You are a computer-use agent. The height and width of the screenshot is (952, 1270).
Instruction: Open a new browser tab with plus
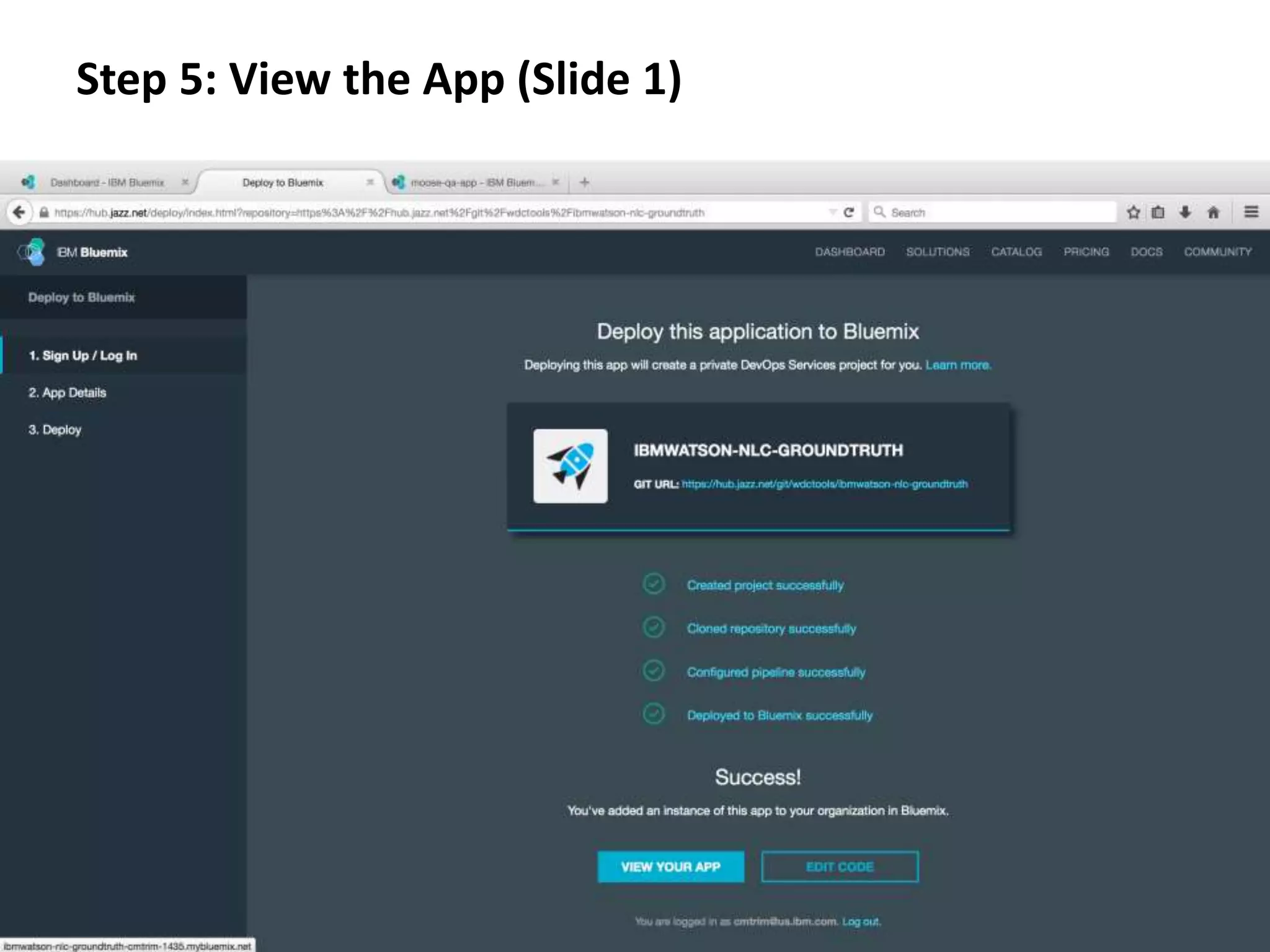(584, 182)
